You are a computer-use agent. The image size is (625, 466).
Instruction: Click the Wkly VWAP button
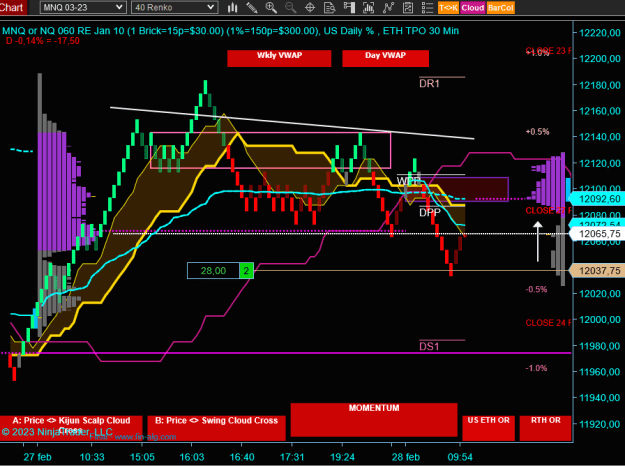(x=279, y=58)
